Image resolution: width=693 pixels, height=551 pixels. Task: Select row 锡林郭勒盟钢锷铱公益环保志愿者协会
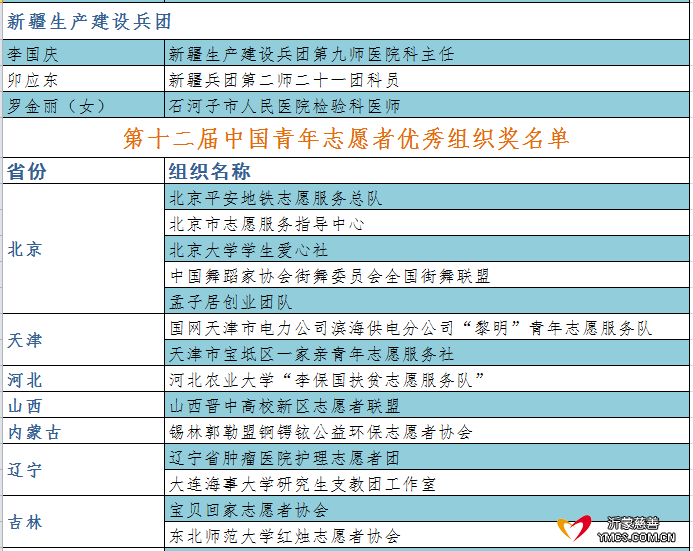(427, 431)
